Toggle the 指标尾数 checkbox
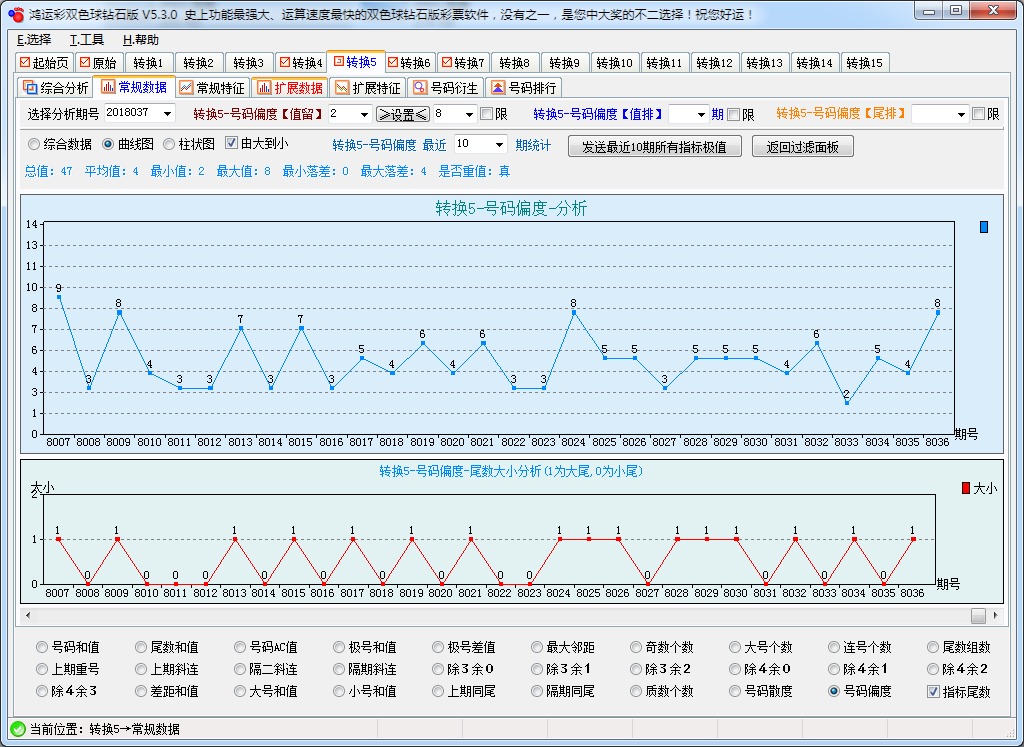 click(x=934, y=692)
